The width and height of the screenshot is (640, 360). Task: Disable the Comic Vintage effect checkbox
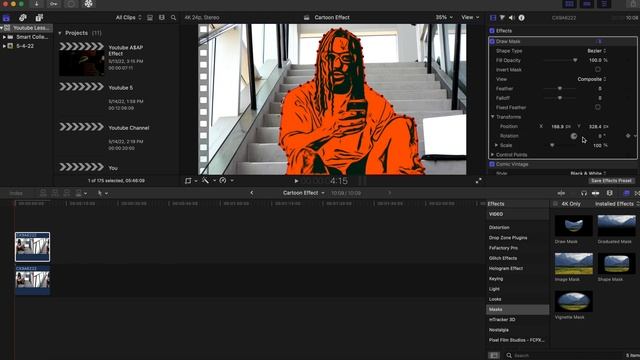coord(492,164)
